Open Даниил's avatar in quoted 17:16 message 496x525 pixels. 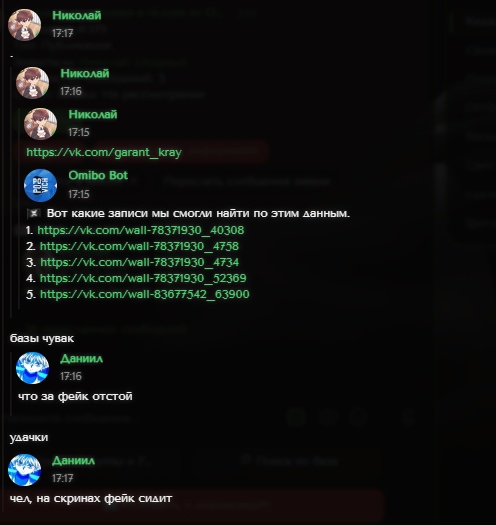pyautogui.click(x=32, y=368)
